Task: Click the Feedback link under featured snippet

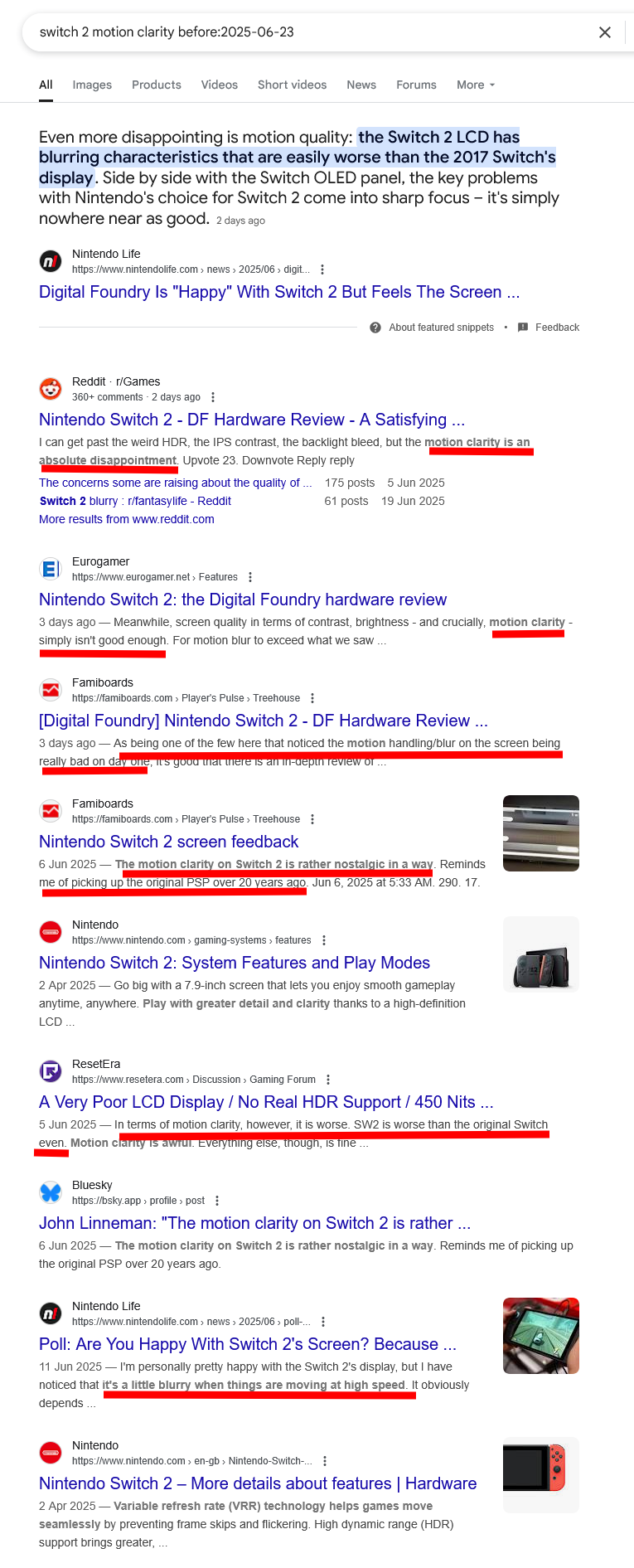Action: (557, 328)
